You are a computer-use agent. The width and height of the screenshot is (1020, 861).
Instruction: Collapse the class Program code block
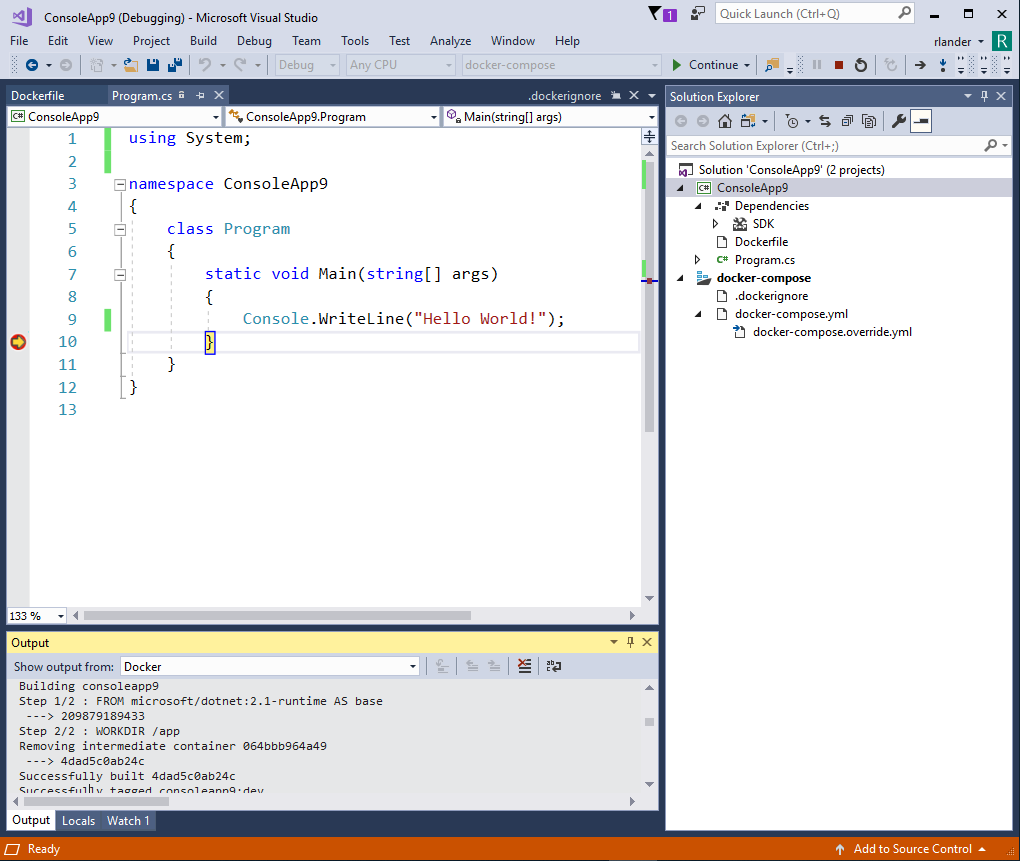[120, 230]
